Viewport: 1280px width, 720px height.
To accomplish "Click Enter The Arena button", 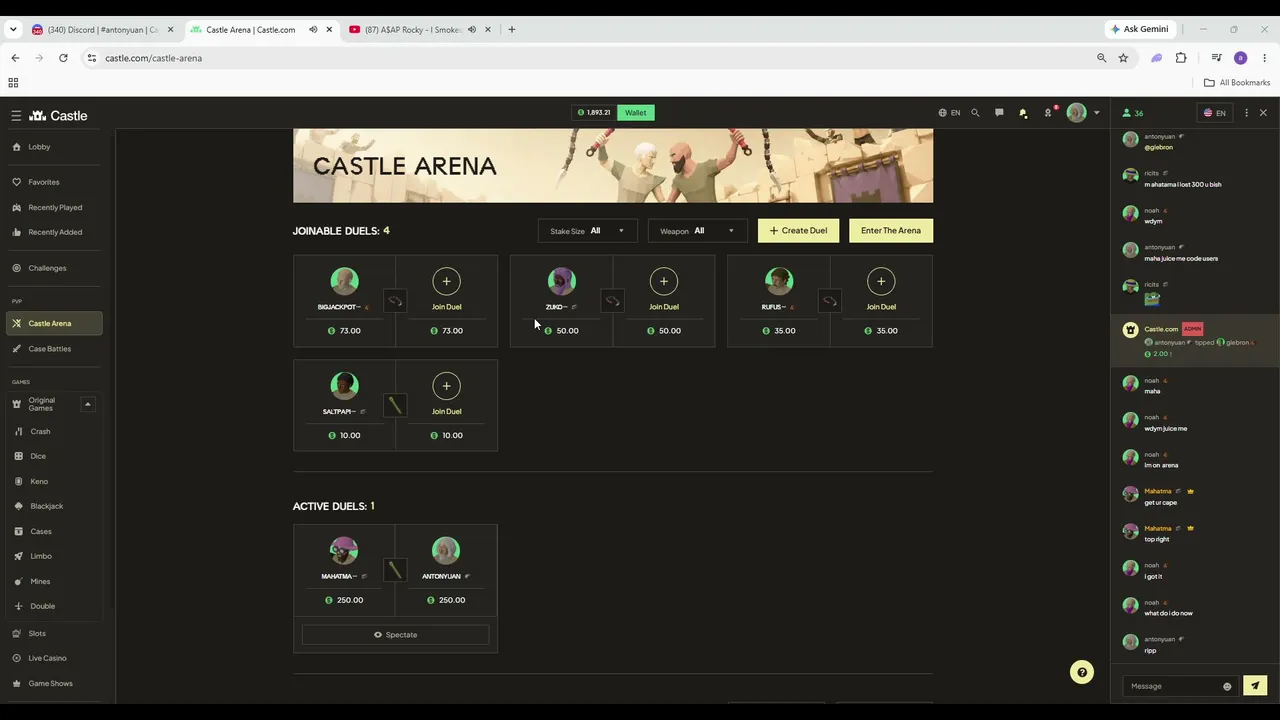I will click(891, 231).
